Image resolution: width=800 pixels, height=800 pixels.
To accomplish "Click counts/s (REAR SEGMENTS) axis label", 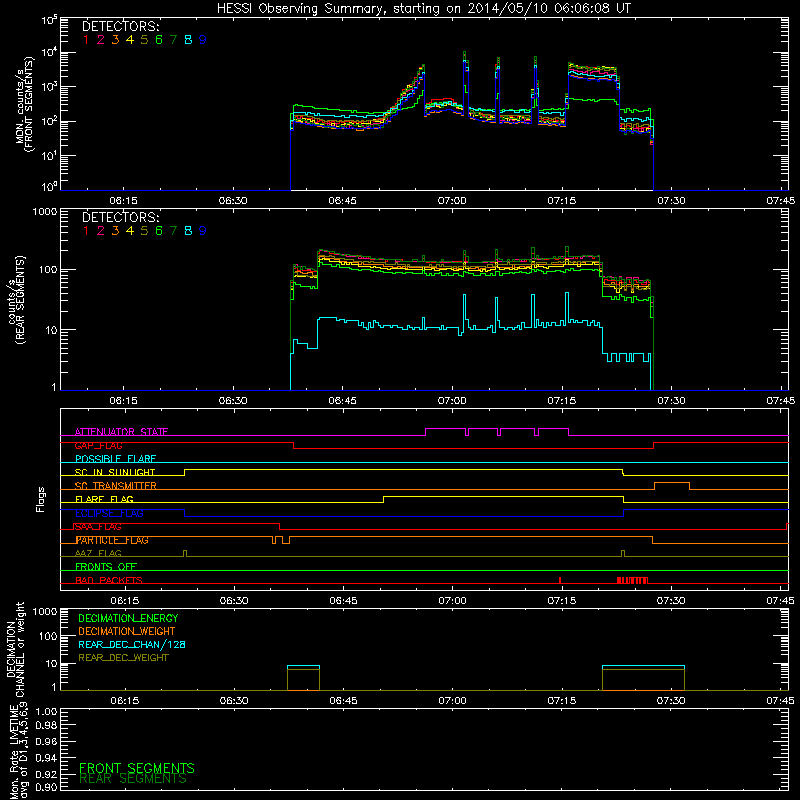I will point(16,300).
